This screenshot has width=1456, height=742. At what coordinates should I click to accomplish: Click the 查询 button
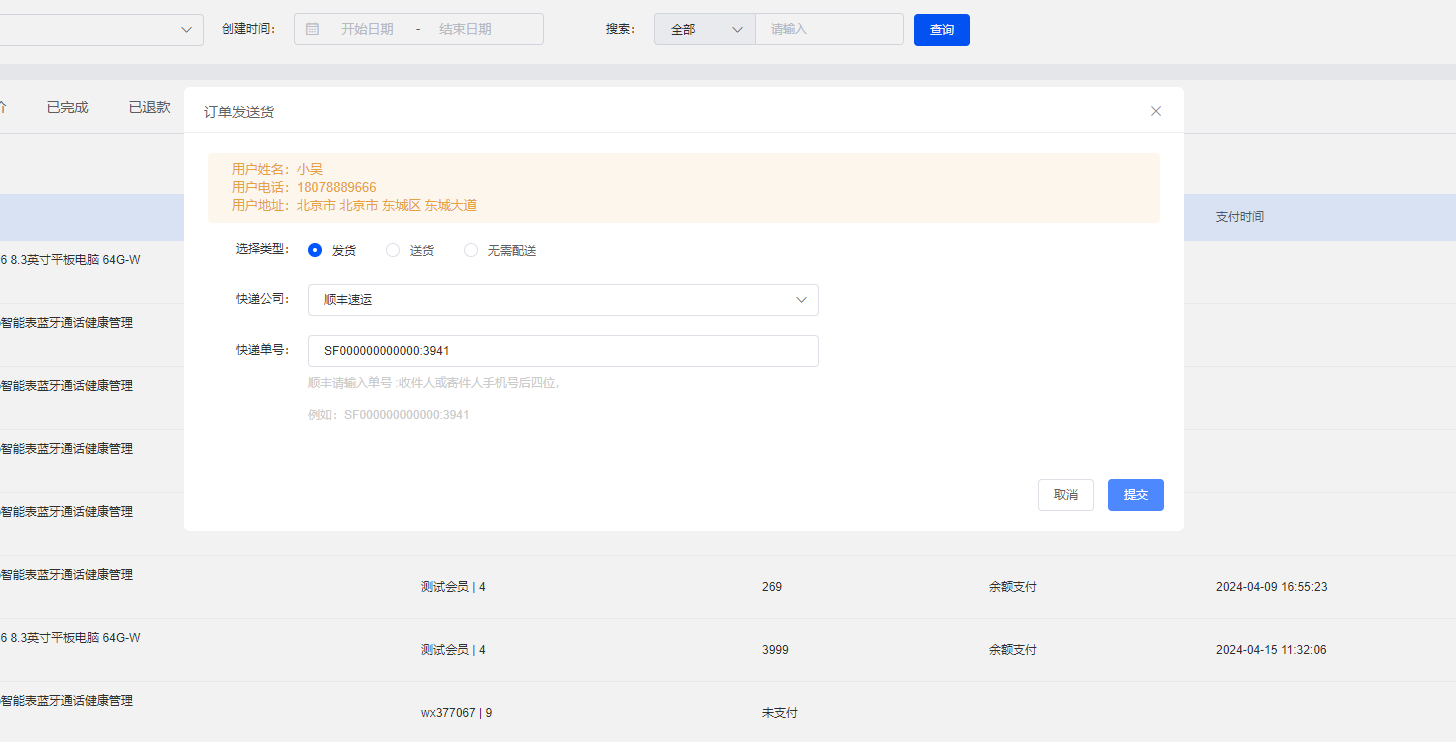[942, 30]
